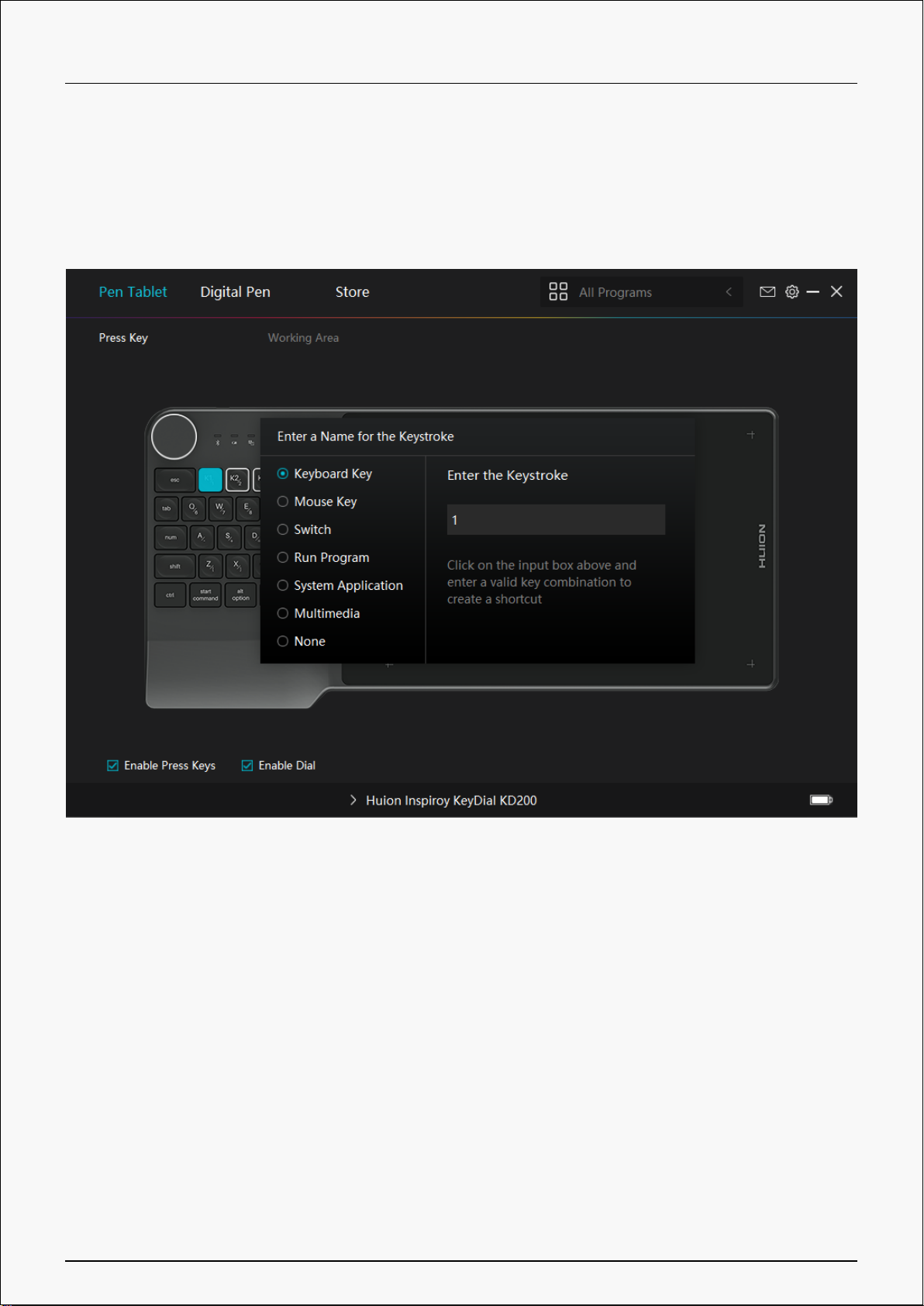The height and width of the screenshot is (1306, 924).
Task: Choose the Multimedia radio option
Action: point(319,613)
